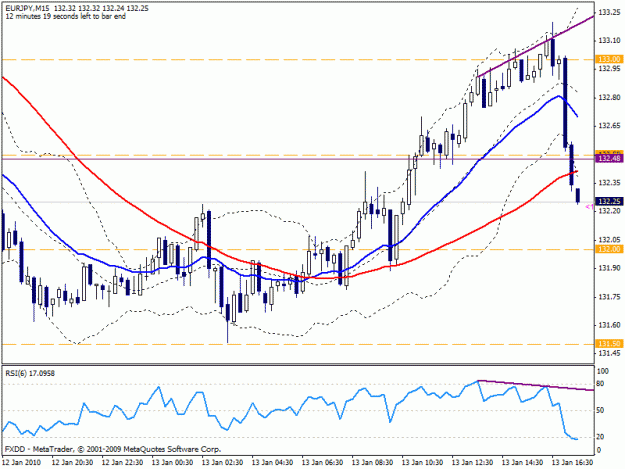Click the latest candlestick near 132.25
Screen dimensions: 625x469
578,196
